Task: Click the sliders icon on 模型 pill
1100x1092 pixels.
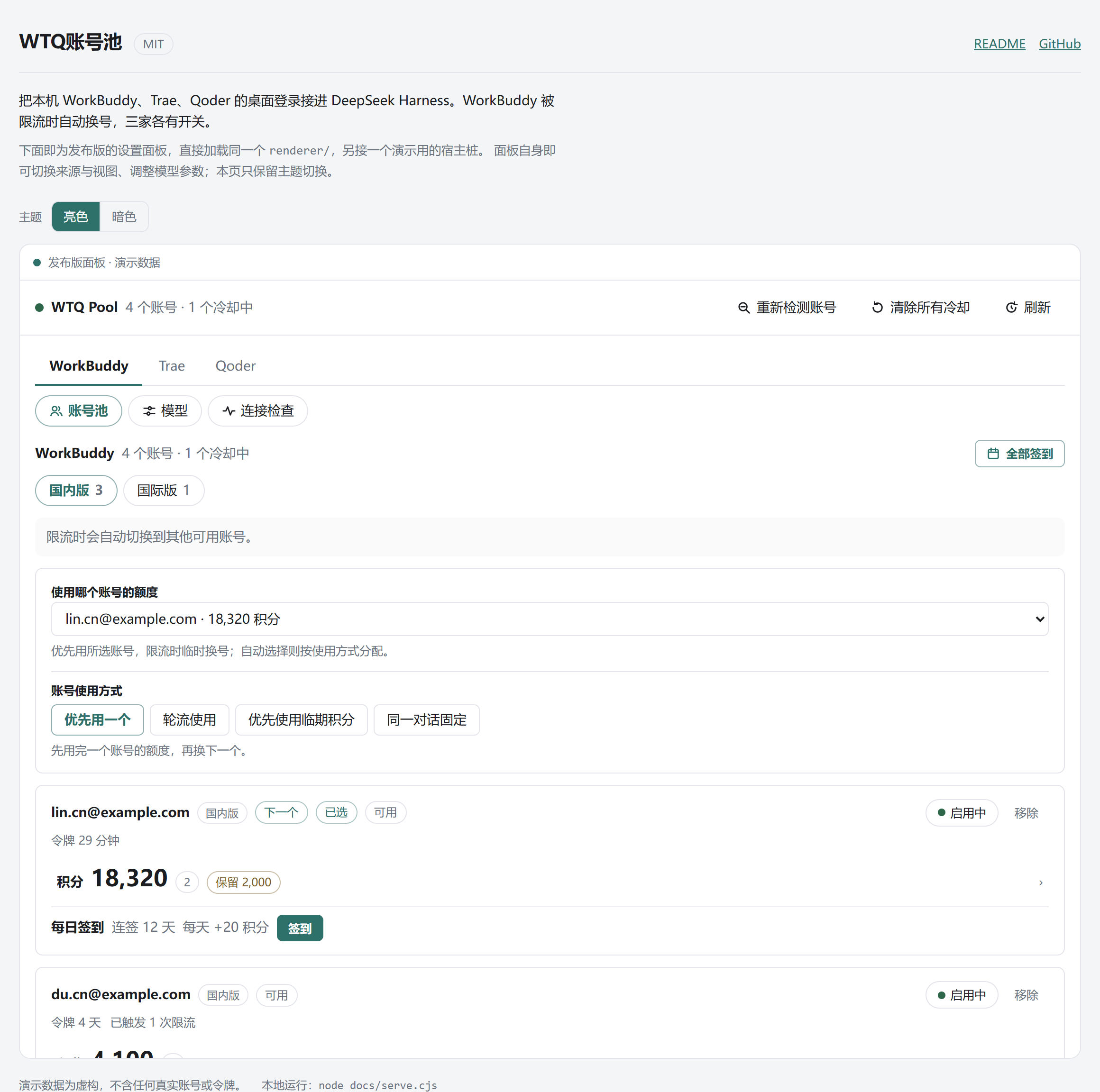Action: pyautogui.click(x=149, y=411)
